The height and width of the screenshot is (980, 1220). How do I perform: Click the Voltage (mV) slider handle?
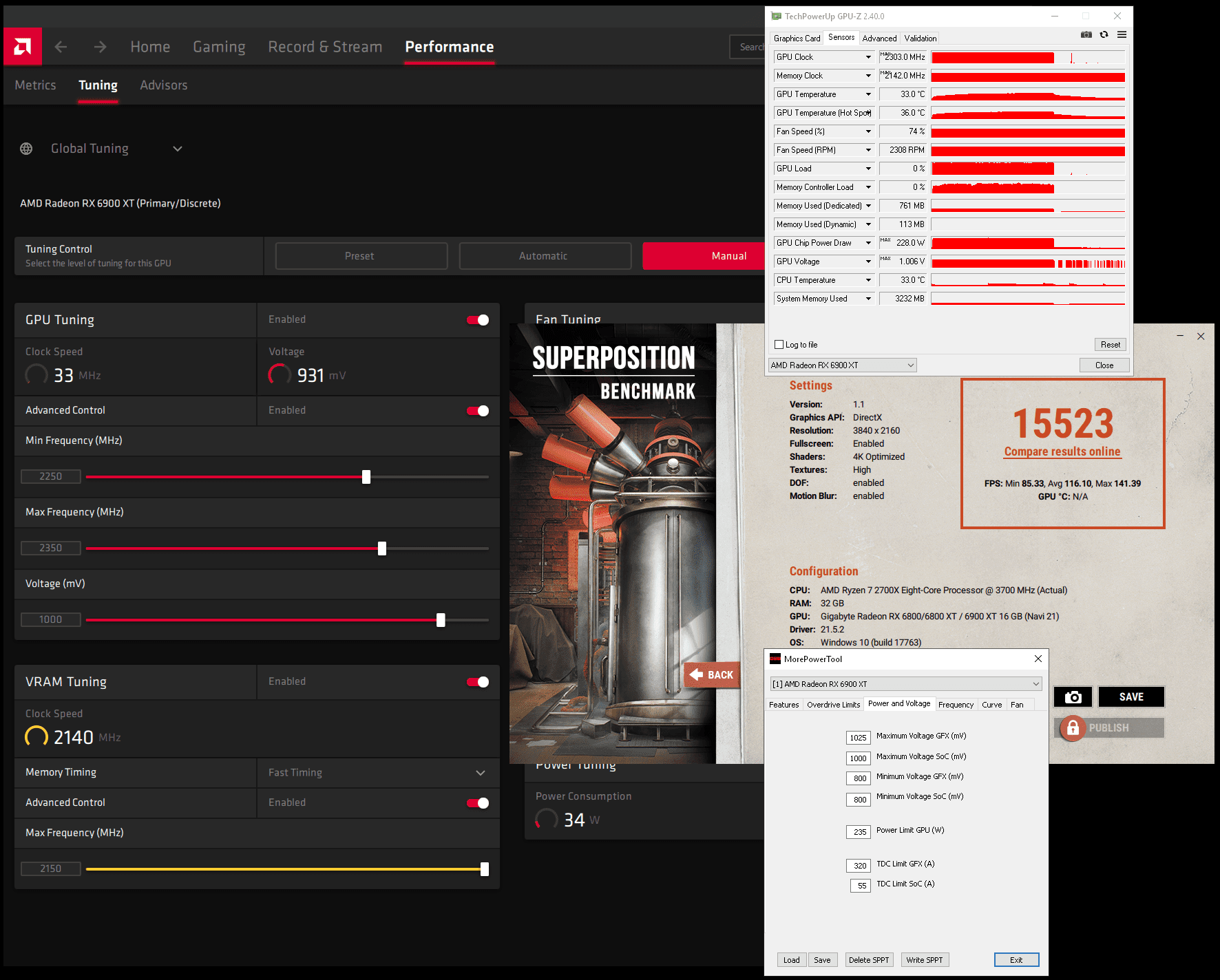tap(441, 620)
